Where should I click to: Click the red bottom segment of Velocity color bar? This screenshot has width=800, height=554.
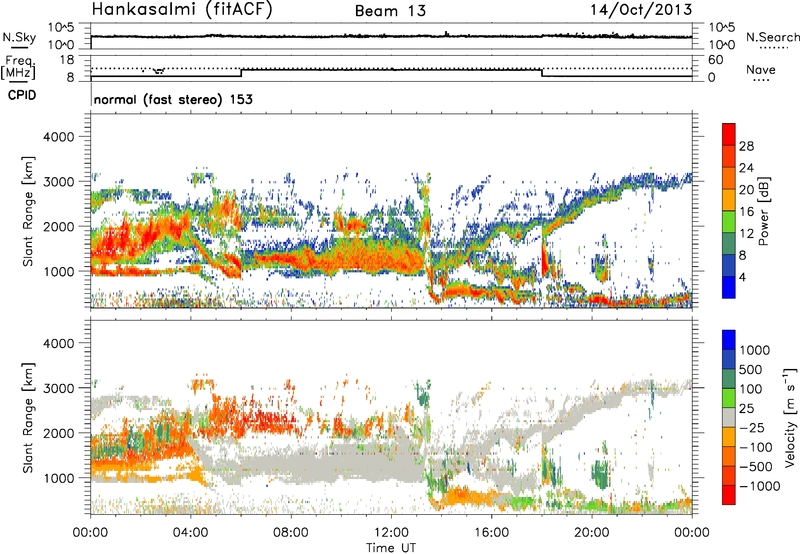point(729,495)
